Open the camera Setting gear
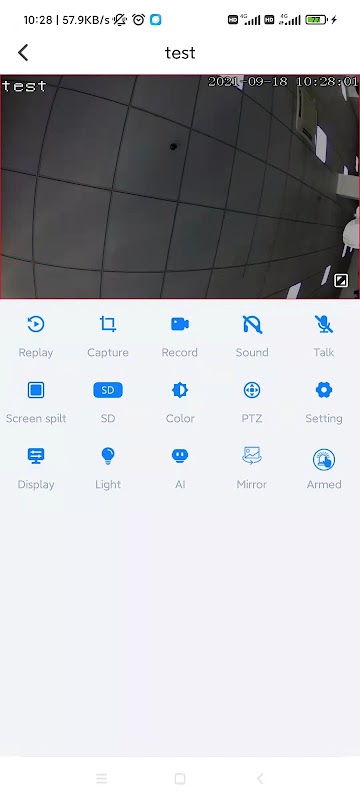The image size is (360, 800). pyautogui.click(x=324, y=390)
